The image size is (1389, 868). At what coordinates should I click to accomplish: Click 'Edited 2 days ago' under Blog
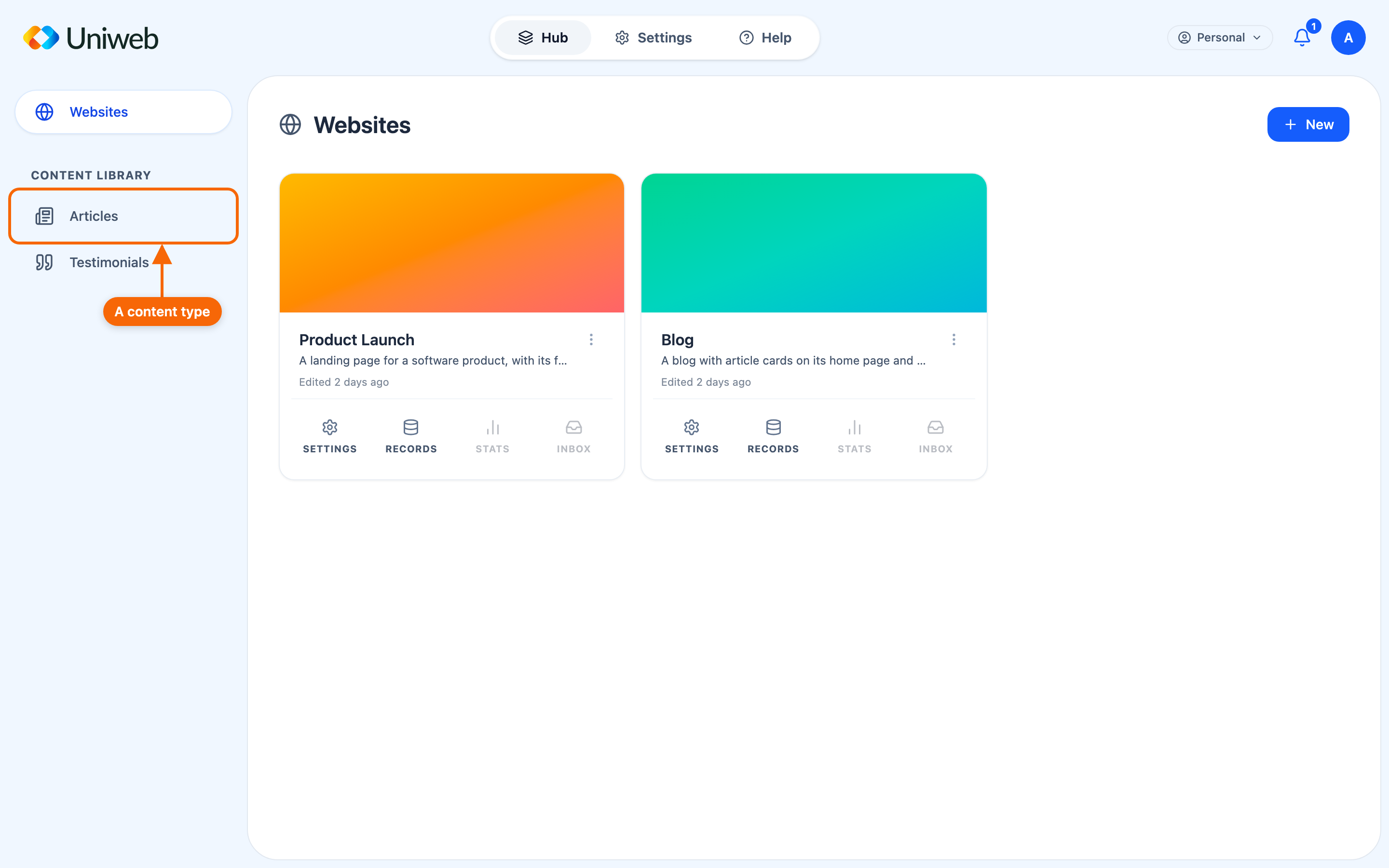coord(706,382)
